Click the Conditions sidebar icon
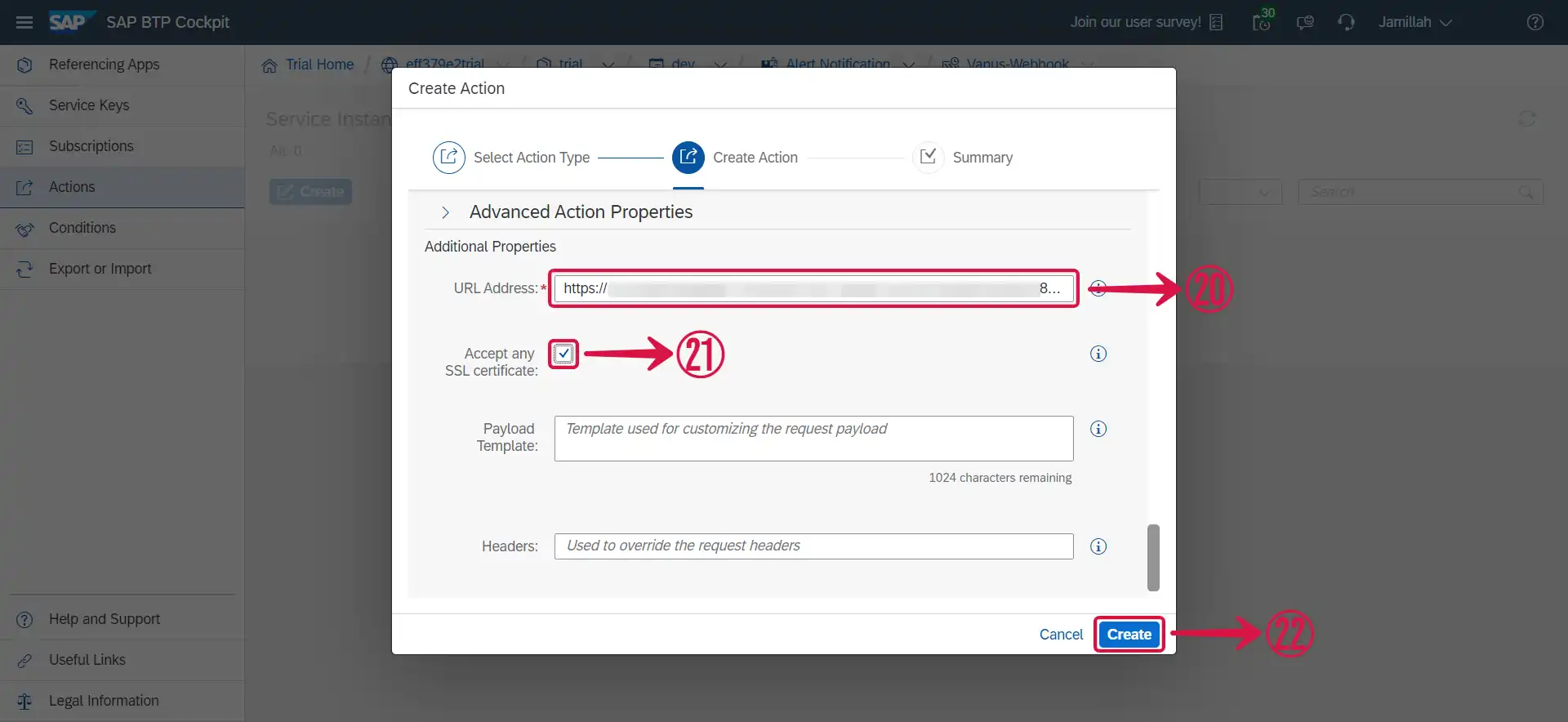Viewport: 1568px width, 722px height. coord(24,230)
